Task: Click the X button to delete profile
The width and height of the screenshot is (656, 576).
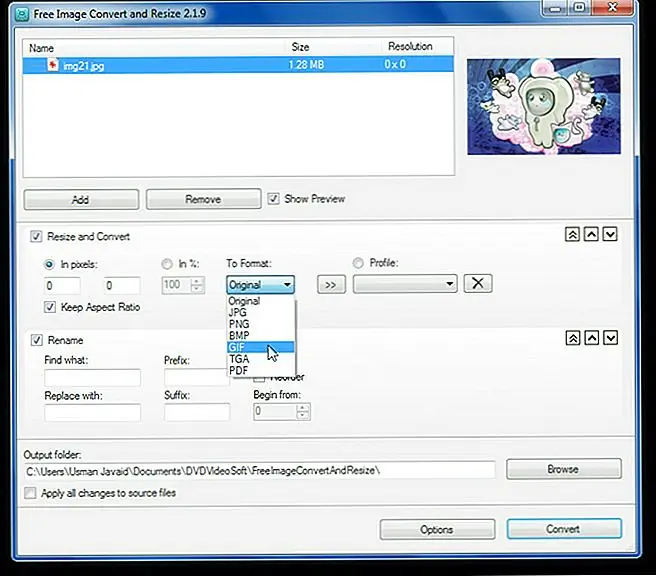Action: click(478, 284)
